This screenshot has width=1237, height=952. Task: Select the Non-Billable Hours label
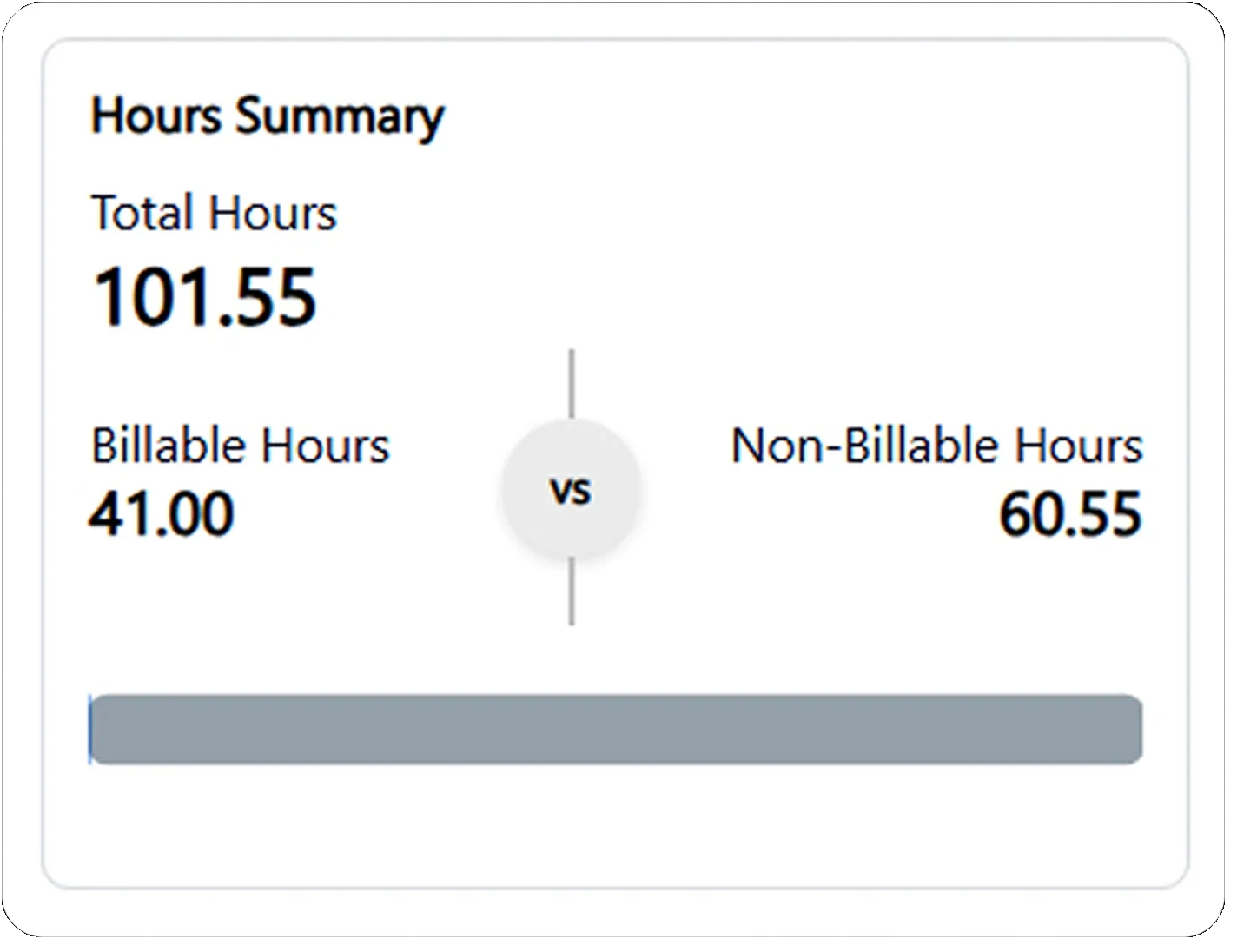[936, 446]
